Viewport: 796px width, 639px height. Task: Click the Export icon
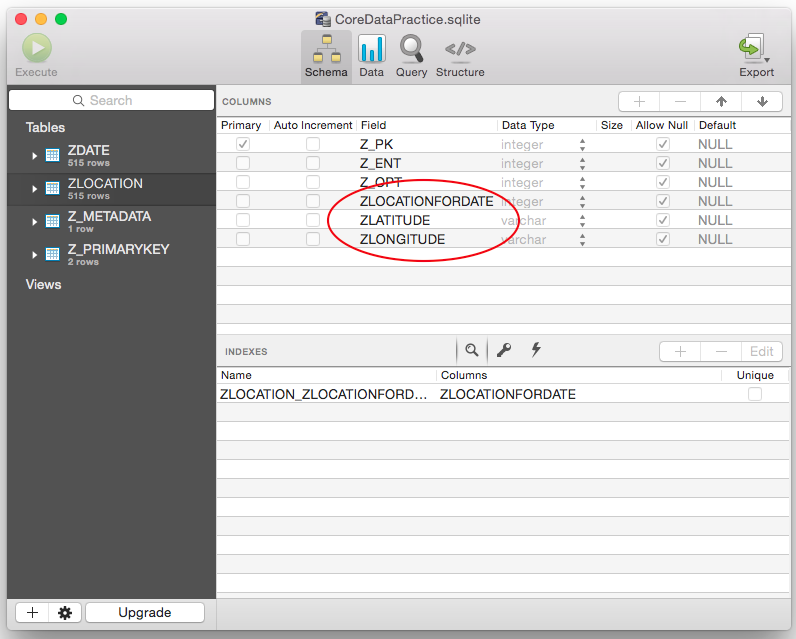coord(755,49)
